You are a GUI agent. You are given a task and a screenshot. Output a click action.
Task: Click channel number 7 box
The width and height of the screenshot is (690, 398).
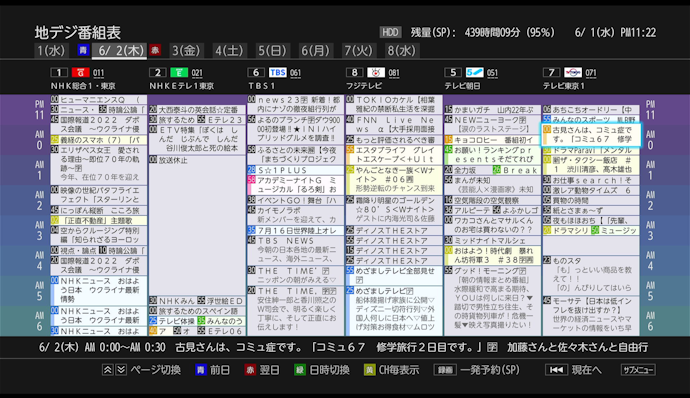point(551,72)
